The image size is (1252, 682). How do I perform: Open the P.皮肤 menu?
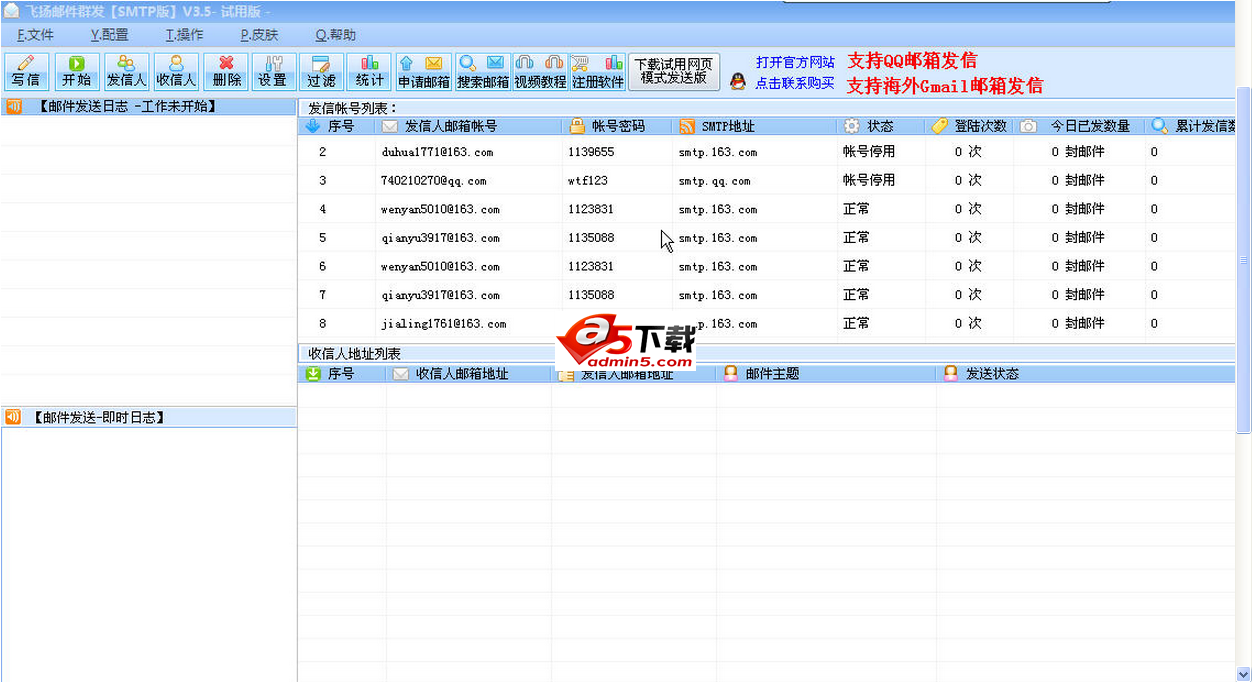click(x=259, y=35)
